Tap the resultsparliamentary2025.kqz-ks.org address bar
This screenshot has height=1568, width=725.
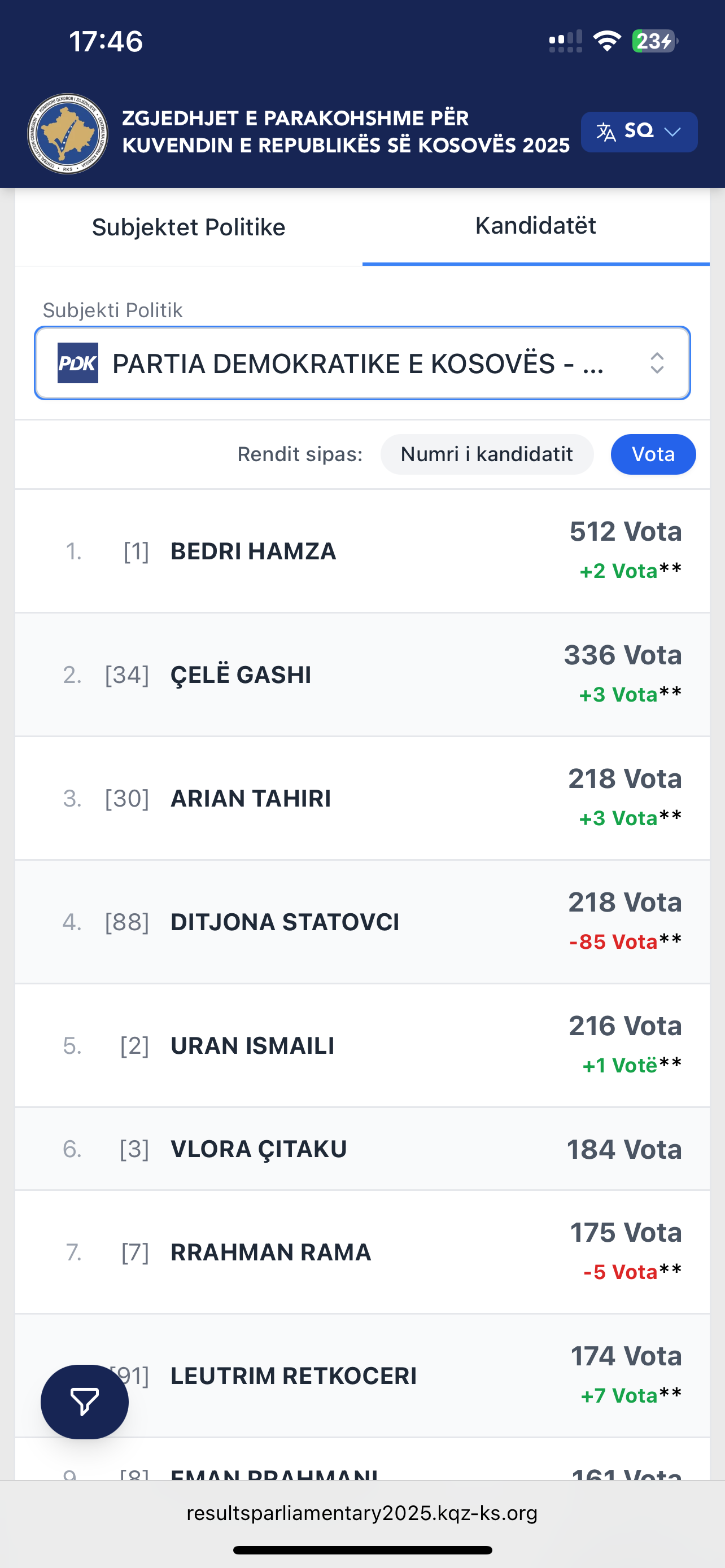362,1513
